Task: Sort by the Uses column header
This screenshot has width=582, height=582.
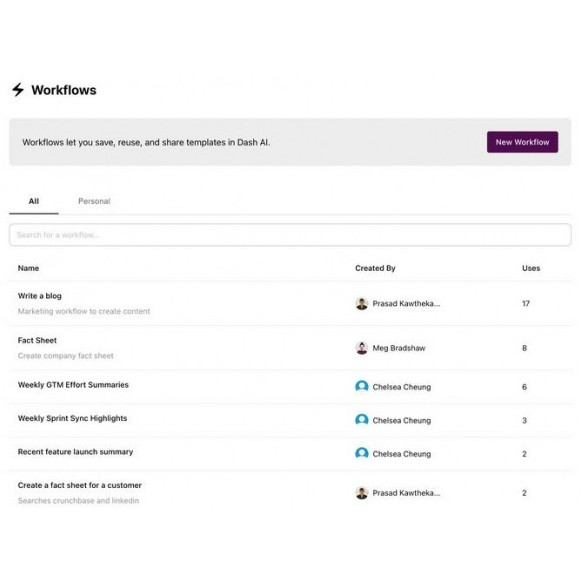Action: point(531,268)
